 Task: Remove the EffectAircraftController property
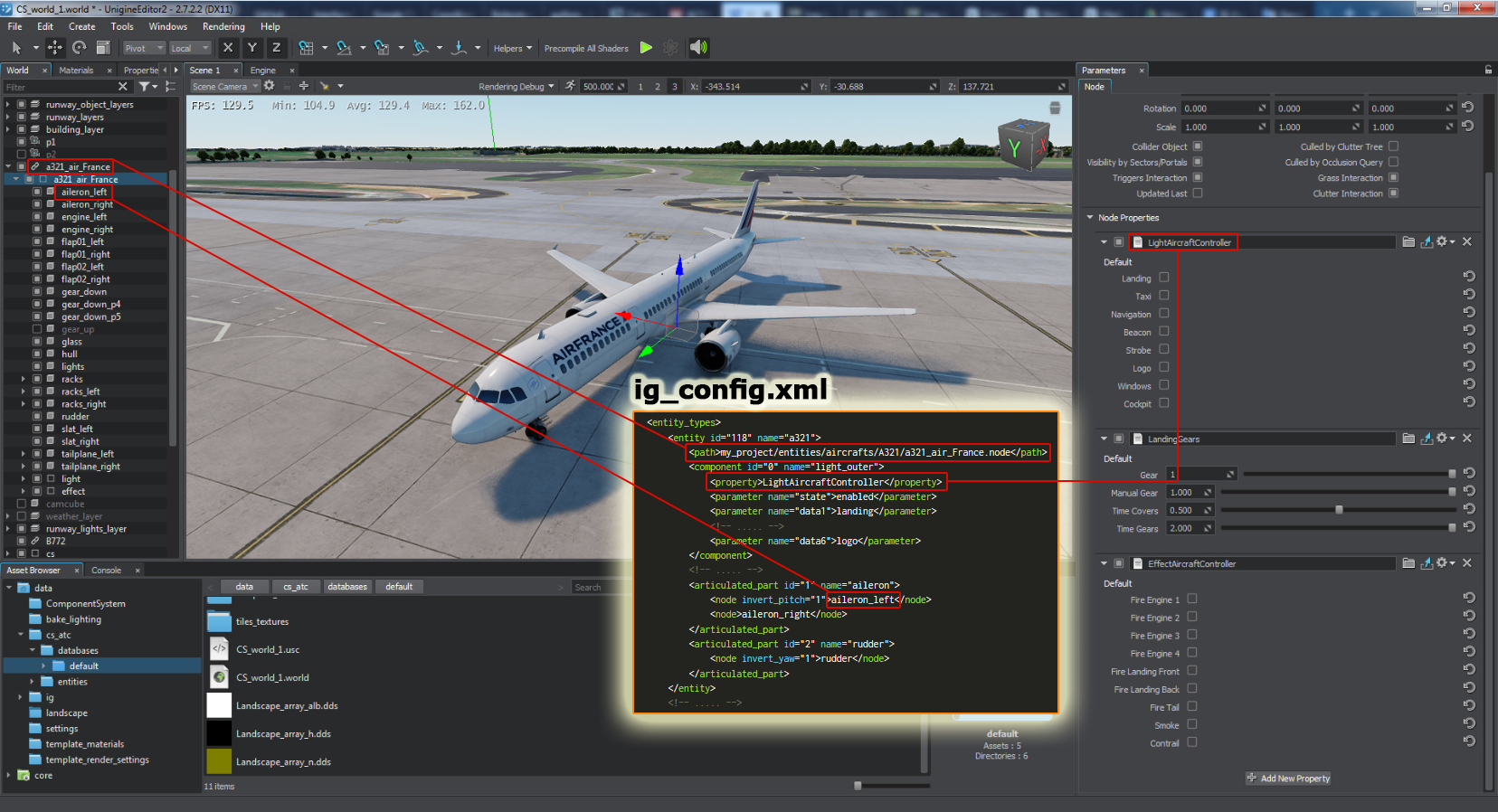(x=1467, y=563)
